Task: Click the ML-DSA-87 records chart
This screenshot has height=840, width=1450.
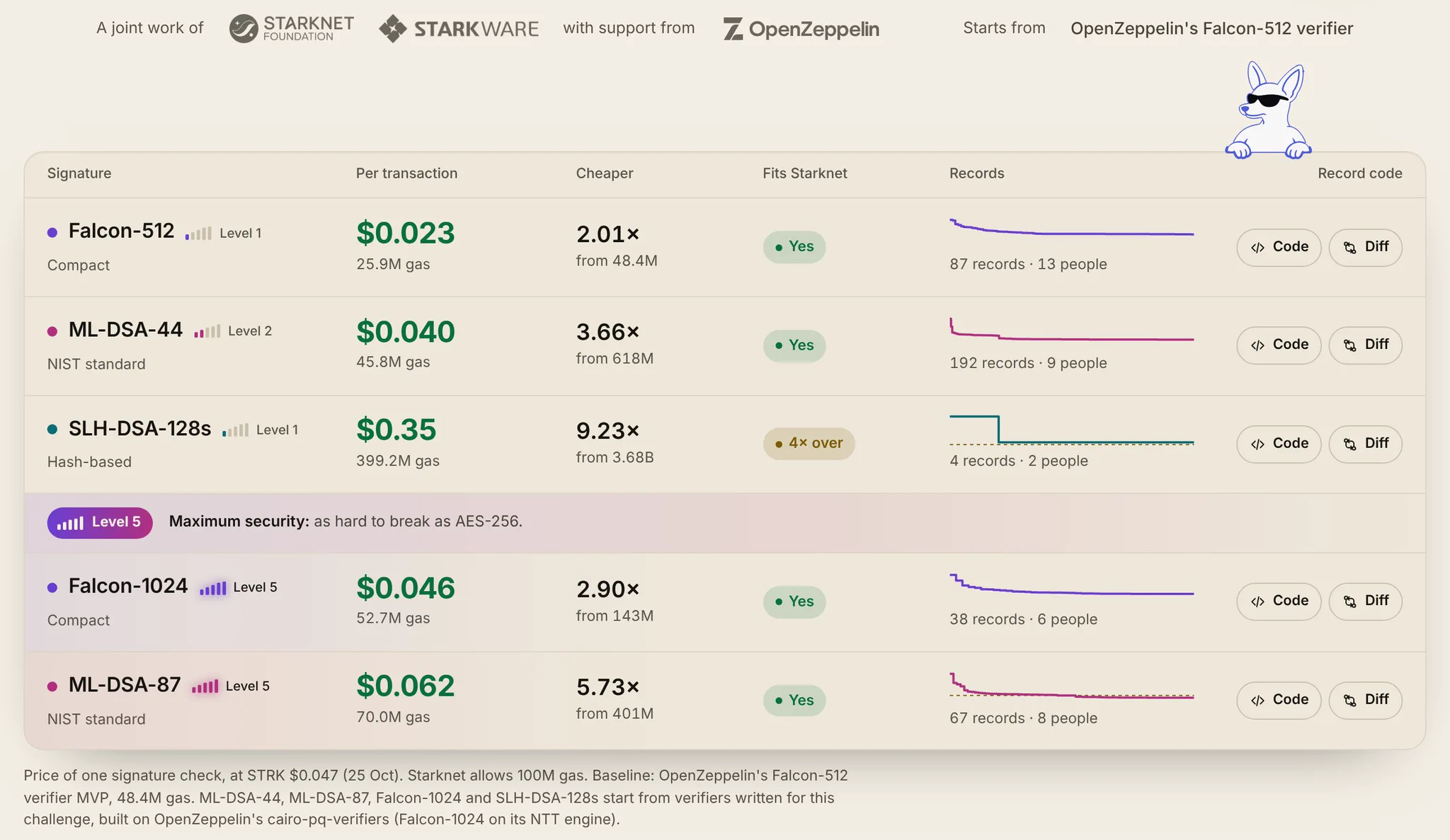Action: [1071, 686]
